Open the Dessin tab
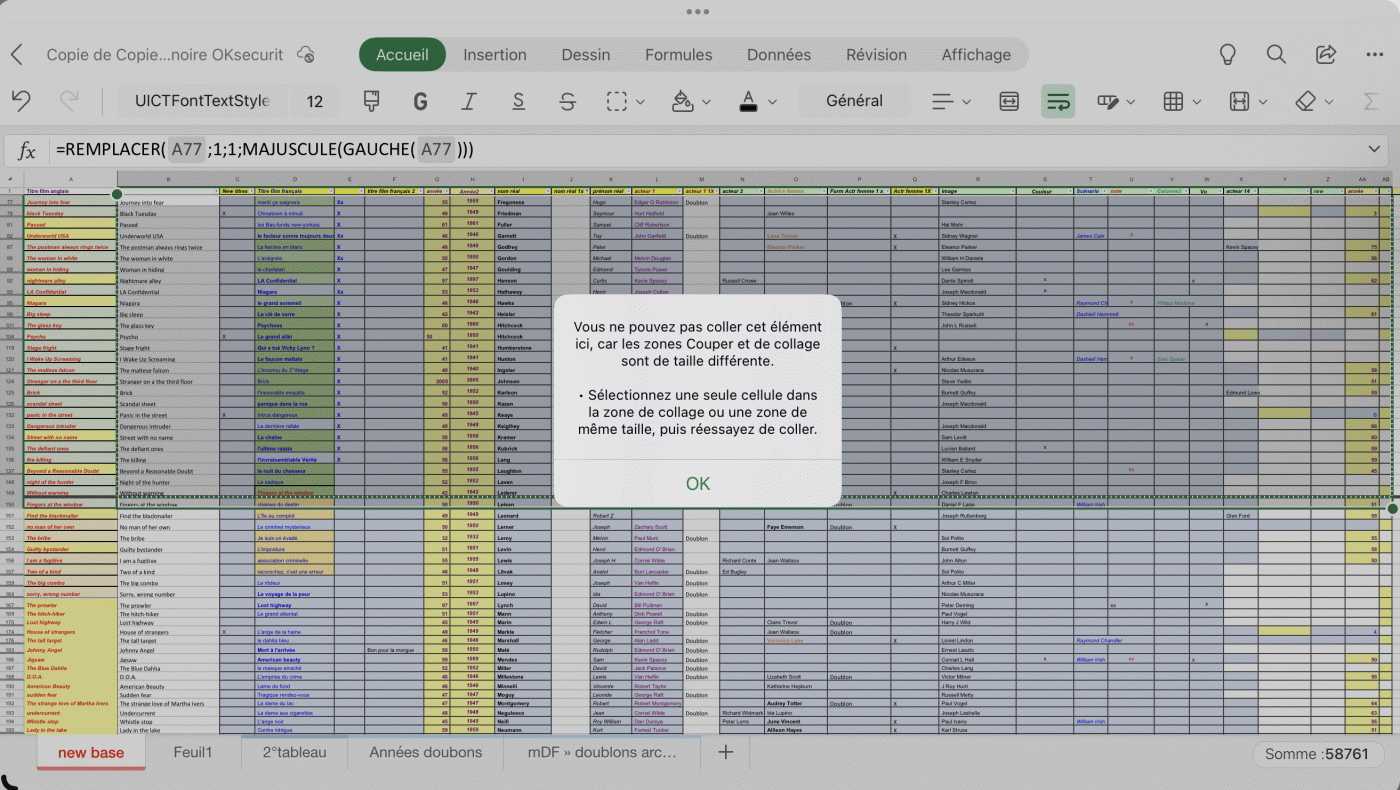Viewport: 1400px width, 790px height. 586,55
